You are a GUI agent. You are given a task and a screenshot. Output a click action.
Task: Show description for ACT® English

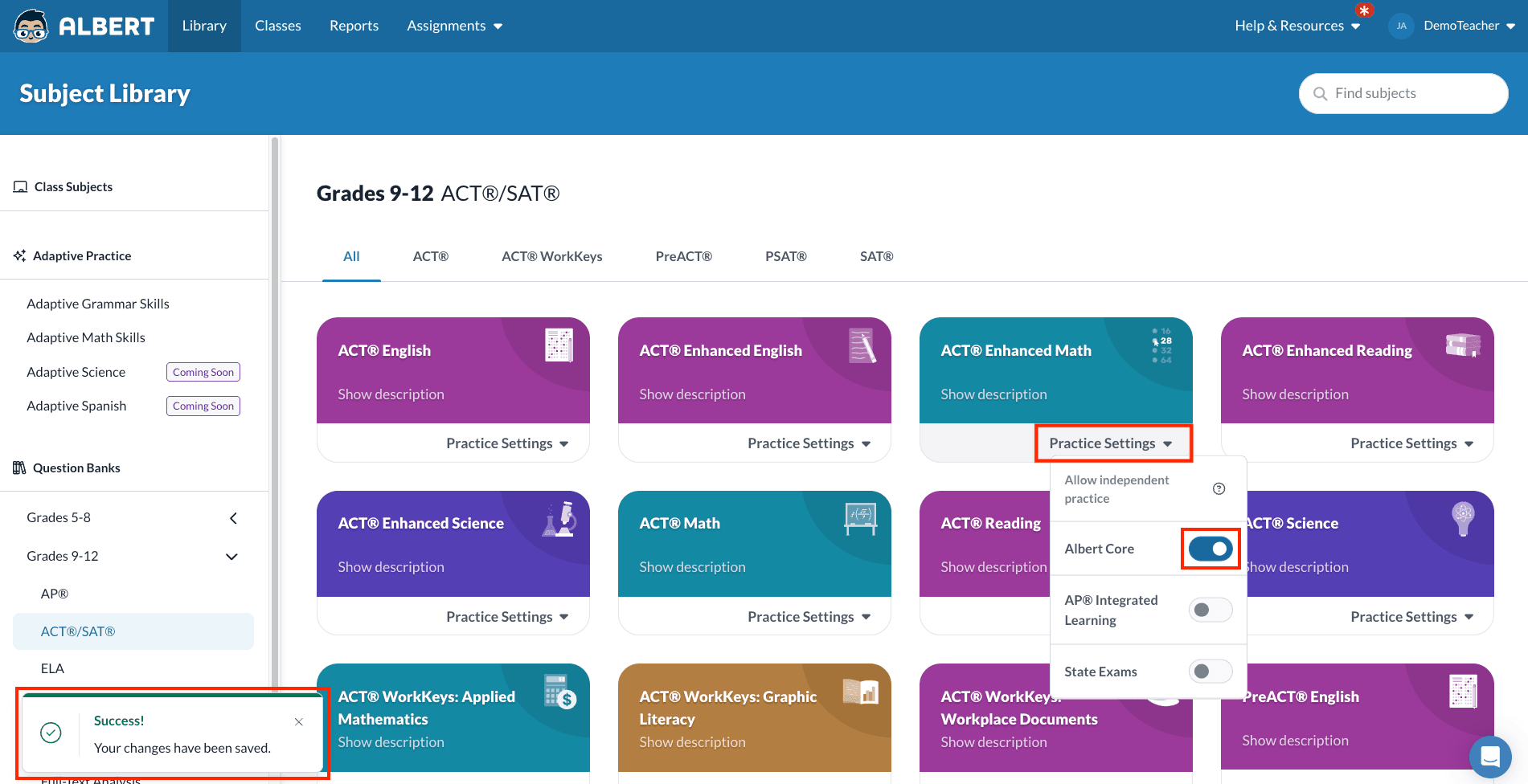391,394
